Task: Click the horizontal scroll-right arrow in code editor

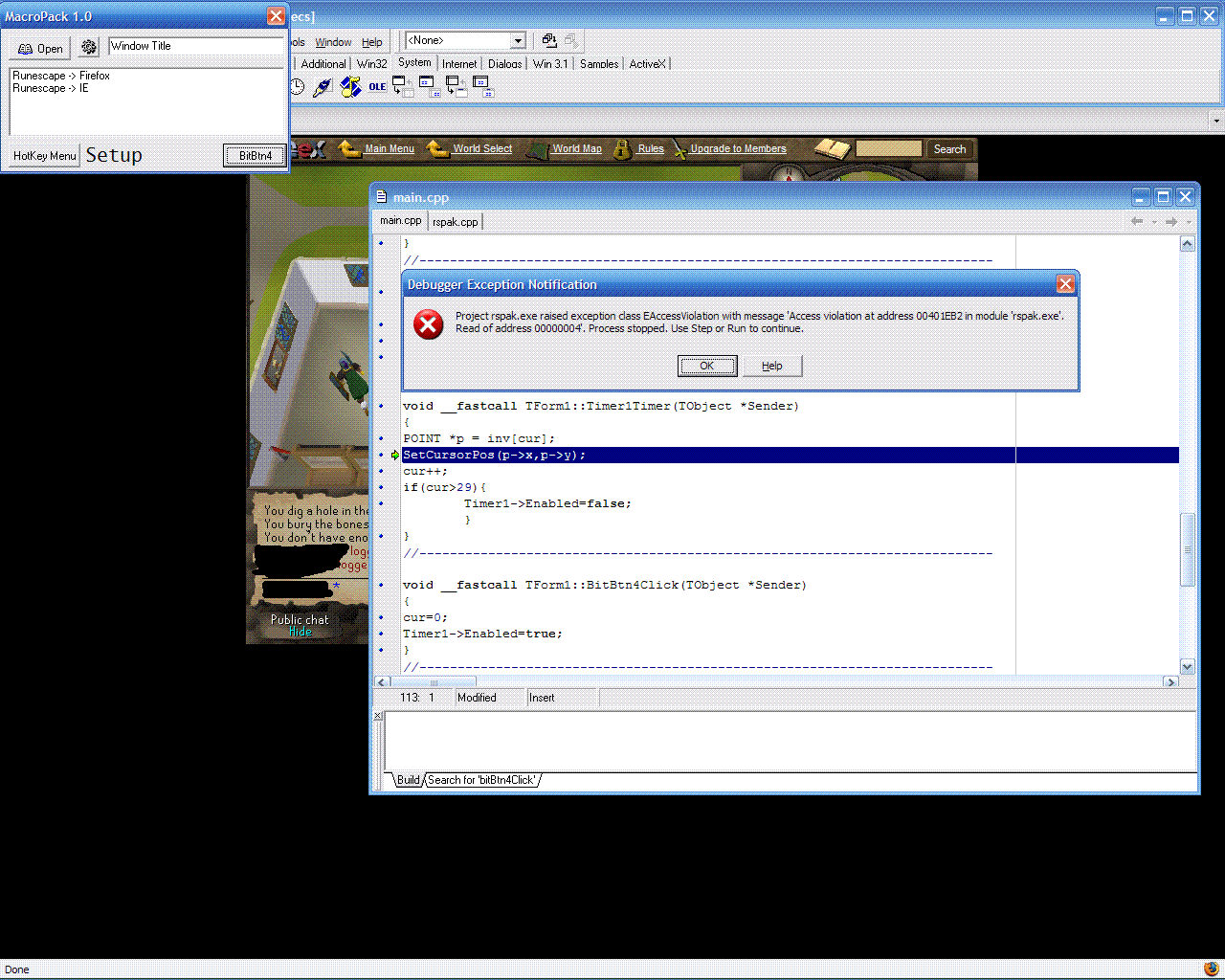Action: pos(1170,682)
